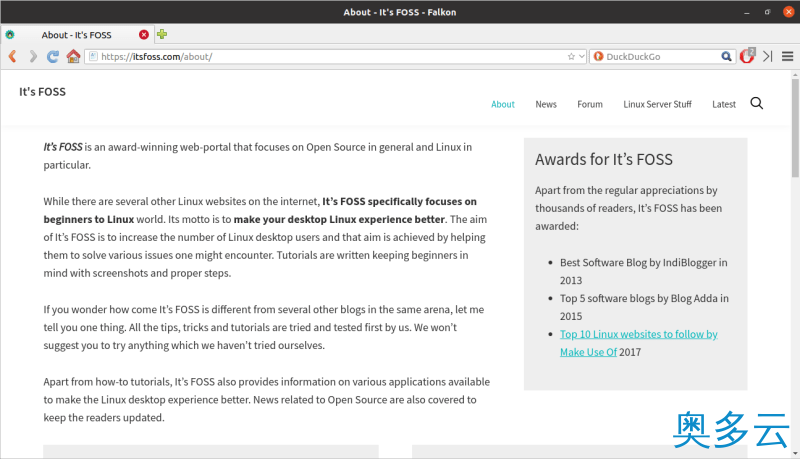Click the scrollbar down arrow

point(795,453)
